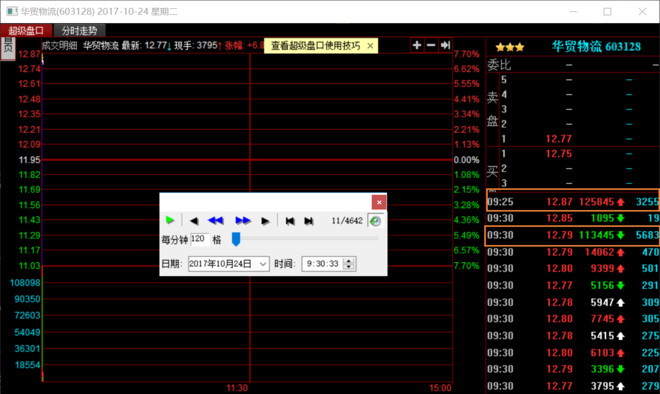660x394 pixels.
Task: Jump to last record button
Action: (309, 221)
